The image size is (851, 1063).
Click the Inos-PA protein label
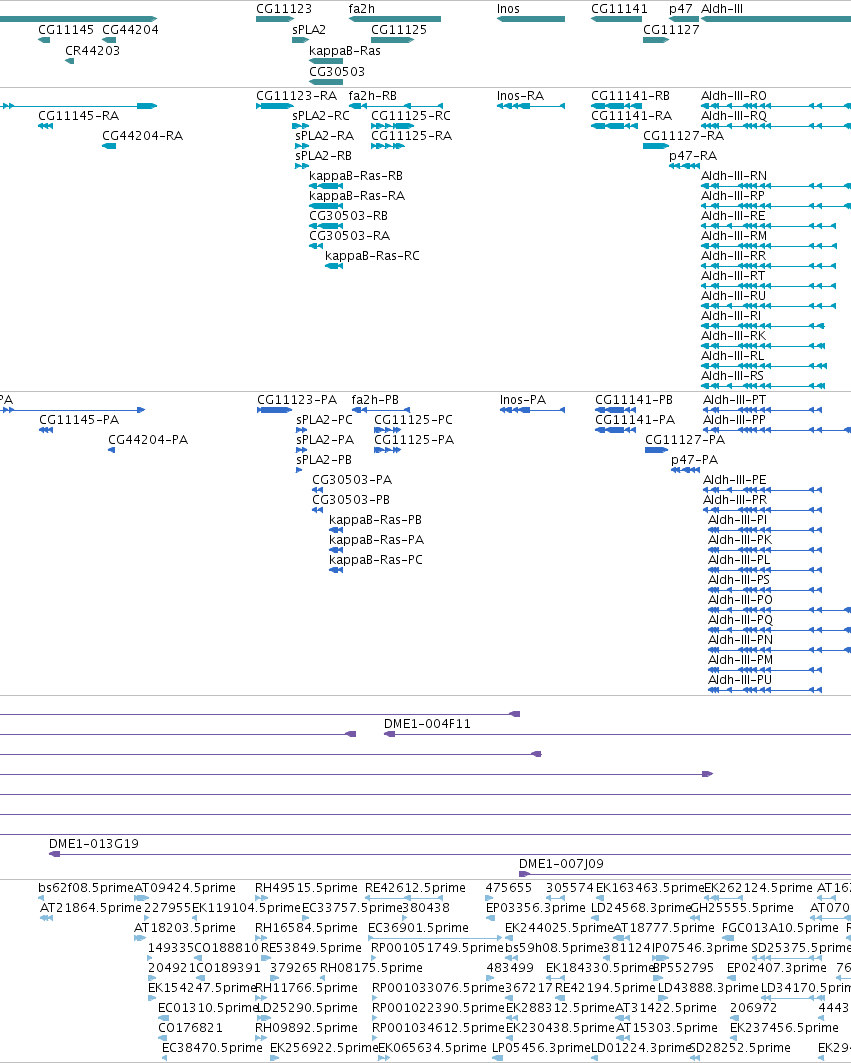point(523,400)
